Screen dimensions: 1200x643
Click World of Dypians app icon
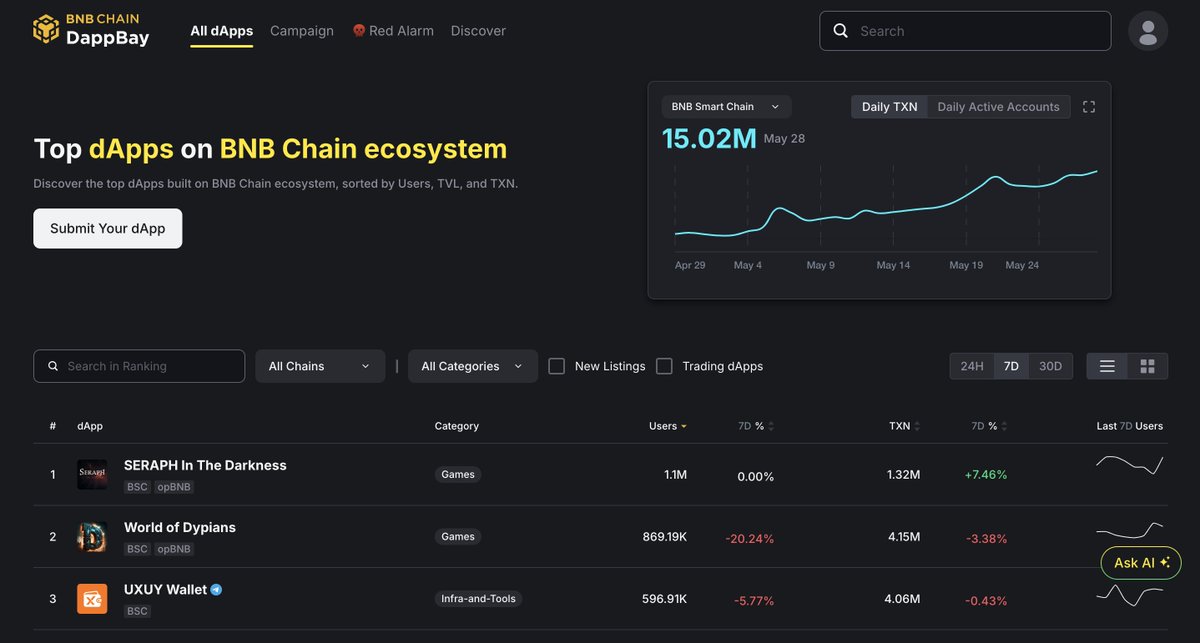(92, 537)
